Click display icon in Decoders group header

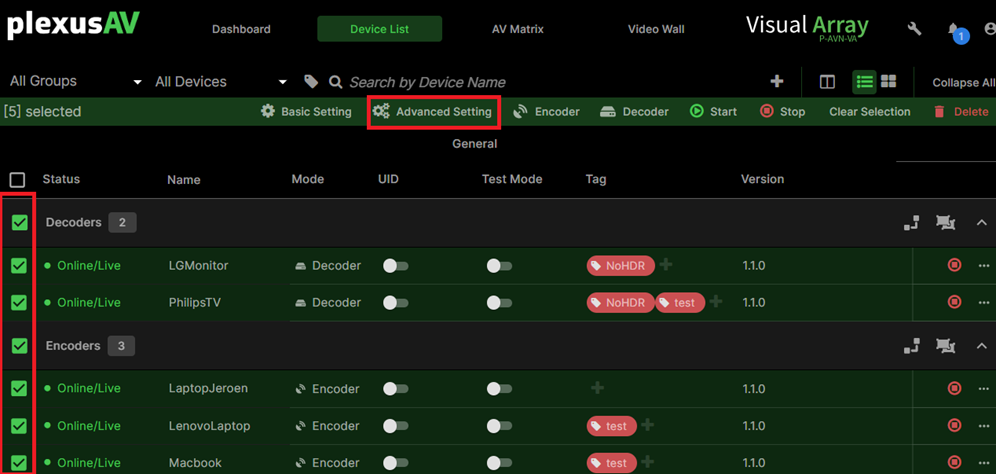(x=945, y=222)
